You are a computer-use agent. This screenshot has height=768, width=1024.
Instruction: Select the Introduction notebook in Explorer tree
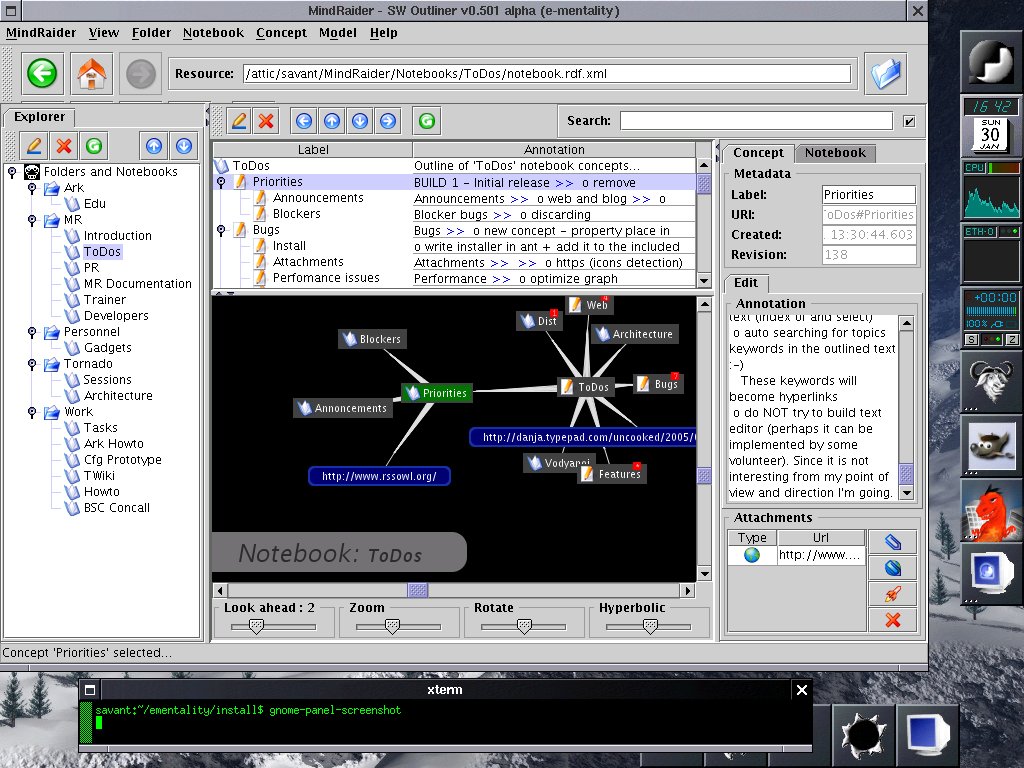(117, 236)
